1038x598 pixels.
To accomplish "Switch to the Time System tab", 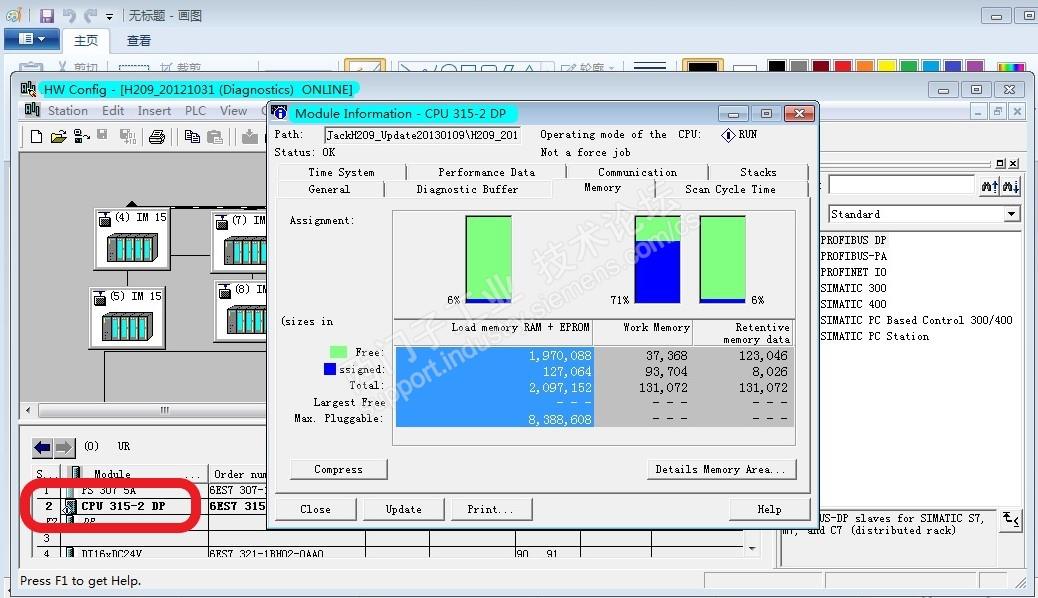I will 342,172.
